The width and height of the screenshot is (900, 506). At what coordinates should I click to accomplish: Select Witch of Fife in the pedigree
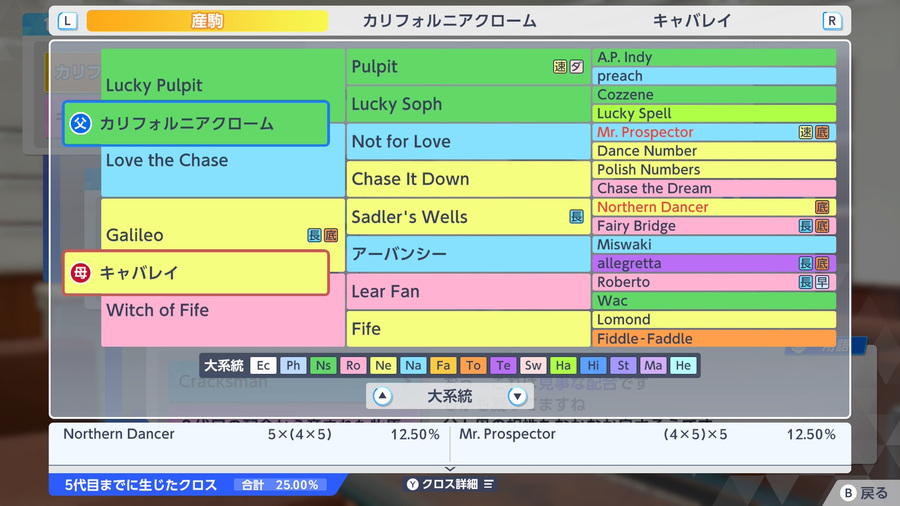click(x=157, y=310)
